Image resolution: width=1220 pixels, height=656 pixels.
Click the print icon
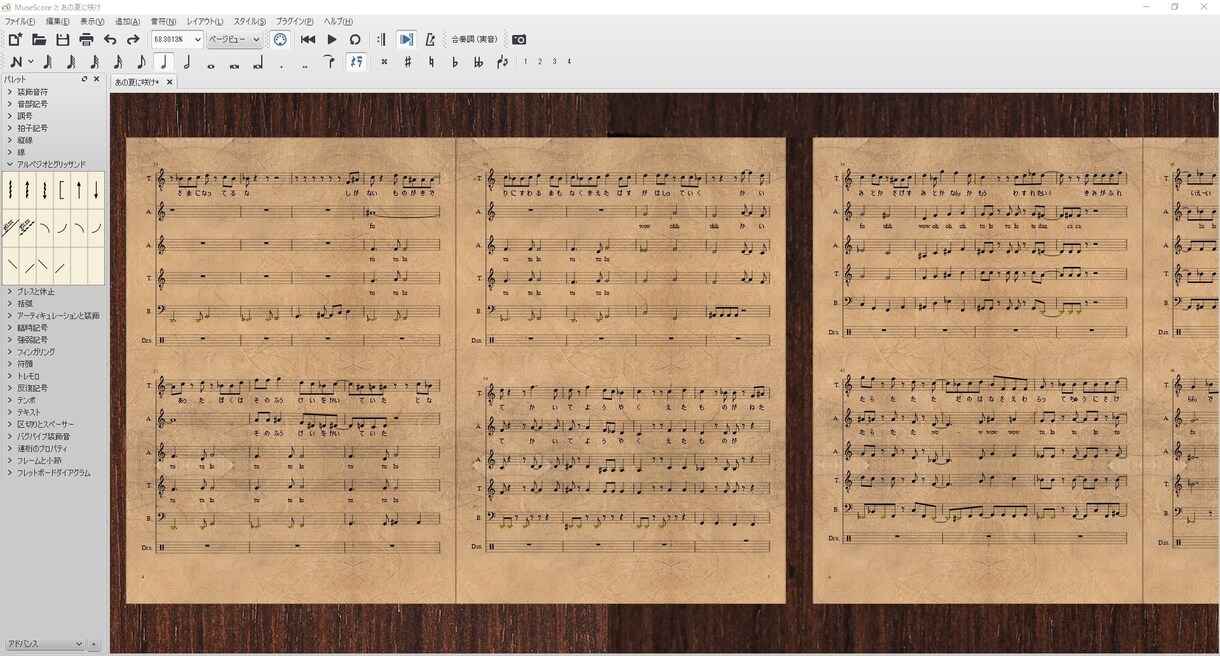(86, 40)
